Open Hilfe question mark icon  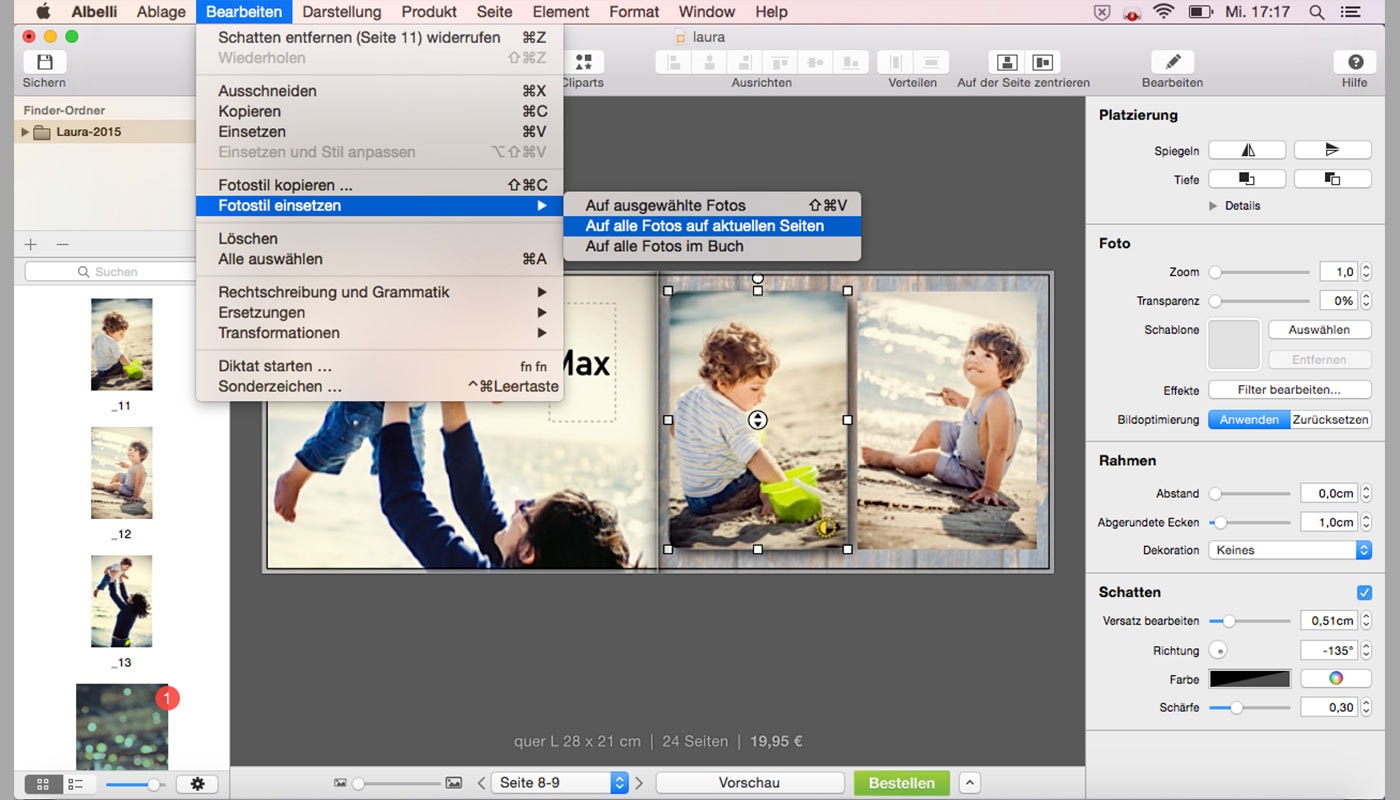[x=1355, y=62]
